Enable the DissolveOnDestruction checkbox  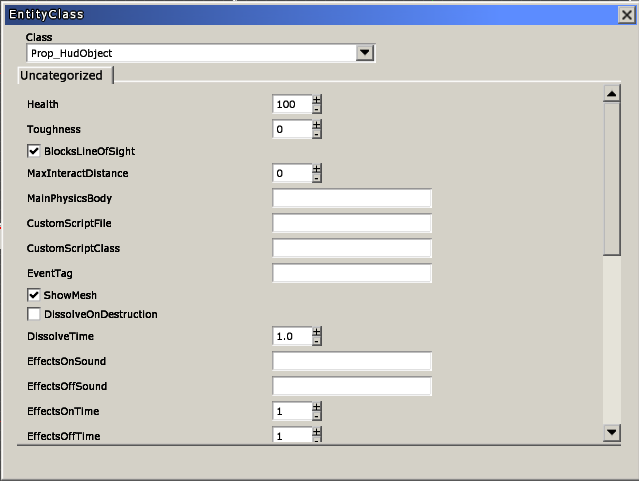coord(34,314)
